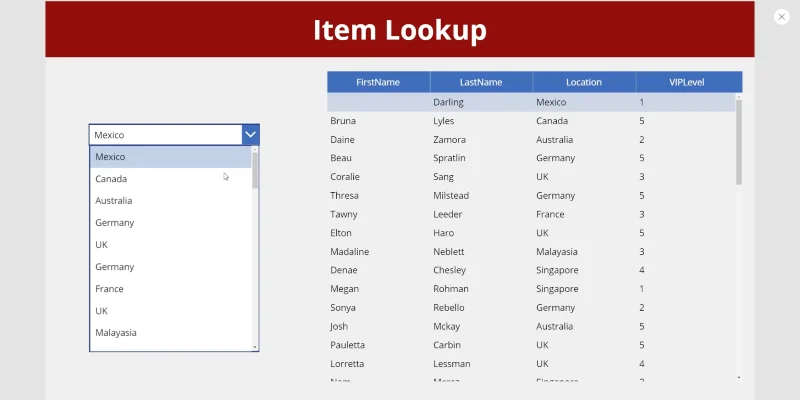The width and height of the screenshot is (800, 400).
Task: Click last name Mckay
Action: pos(446,327)
